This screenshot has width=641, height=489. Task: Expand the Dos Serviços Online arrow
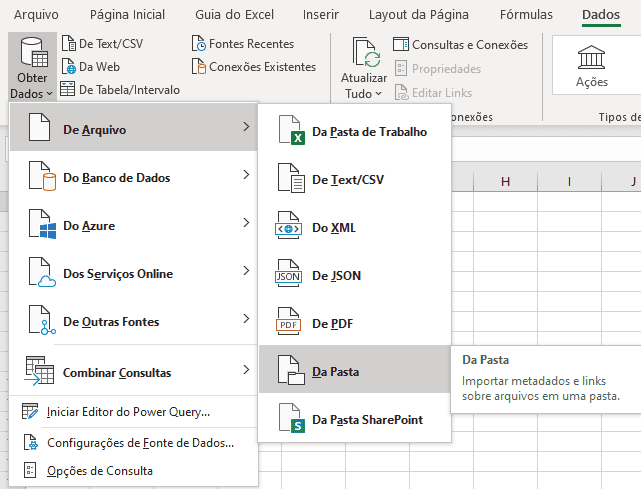246,271
